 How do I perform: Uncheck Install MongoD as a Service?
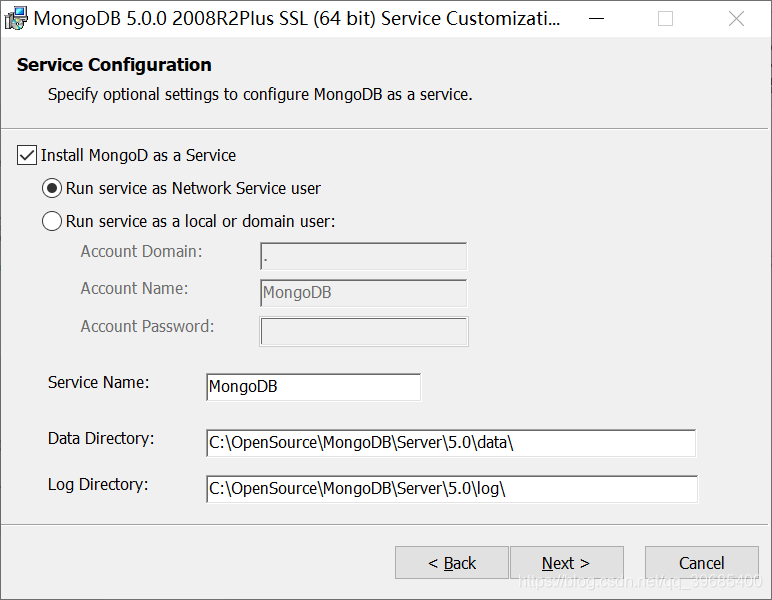[x=27, y=155]
